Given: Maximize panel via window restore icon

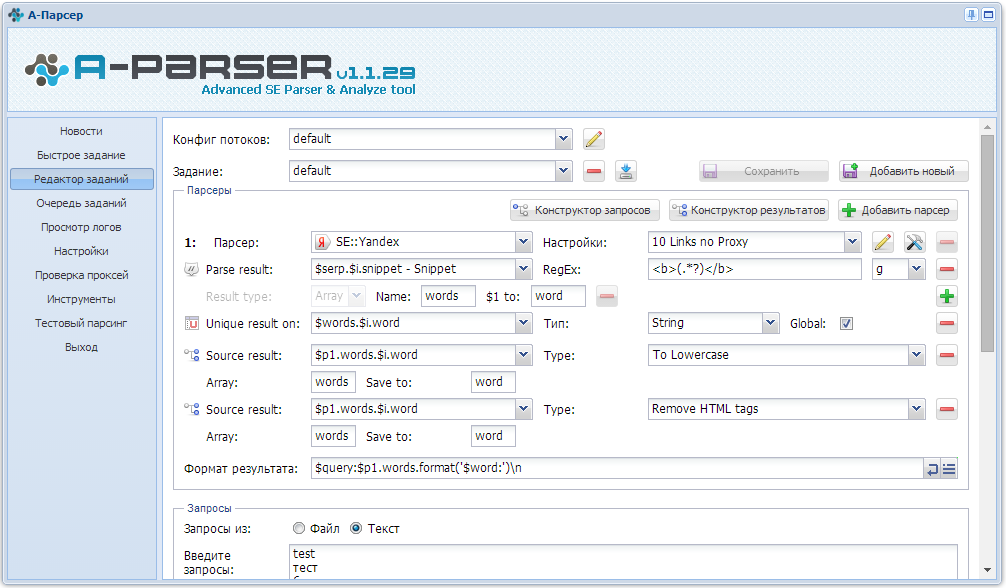Looking at the screenshot, I should click(988, 14).
